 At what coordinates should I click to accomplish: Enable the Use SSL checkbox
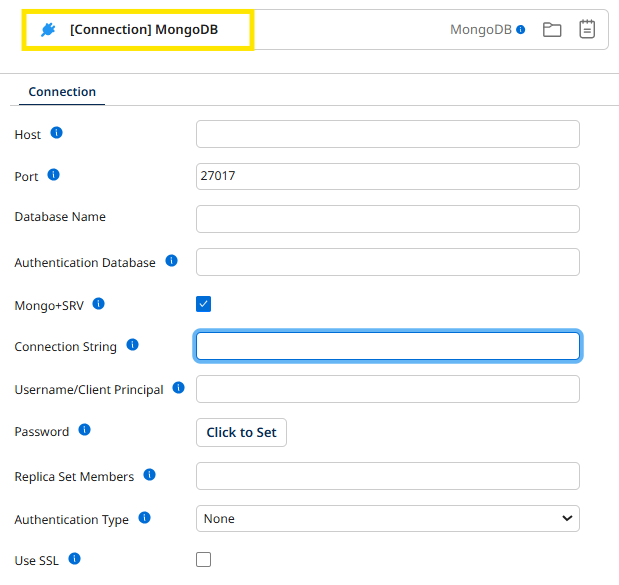[204, 560]
